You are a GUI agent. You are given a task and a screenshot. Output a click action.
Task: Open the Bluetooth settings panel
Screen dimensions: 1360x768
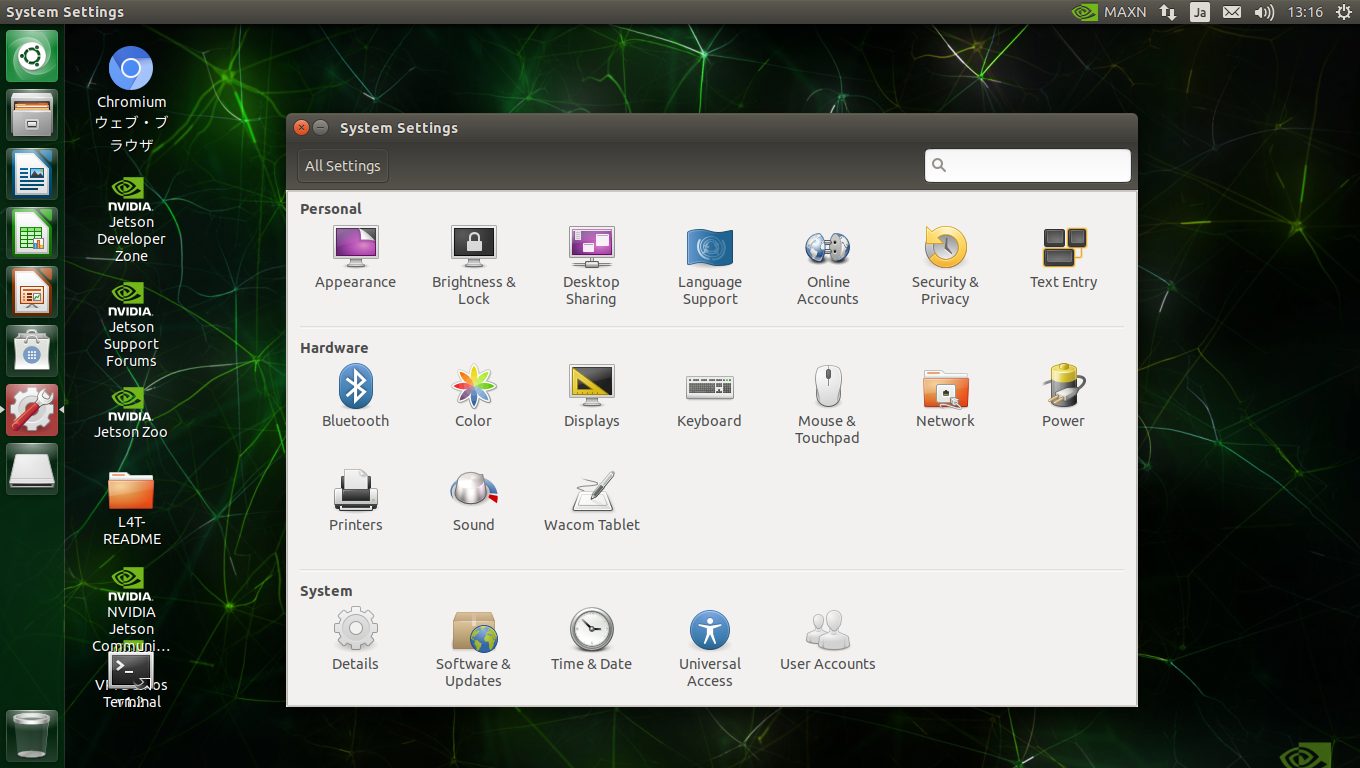(355, 396)
